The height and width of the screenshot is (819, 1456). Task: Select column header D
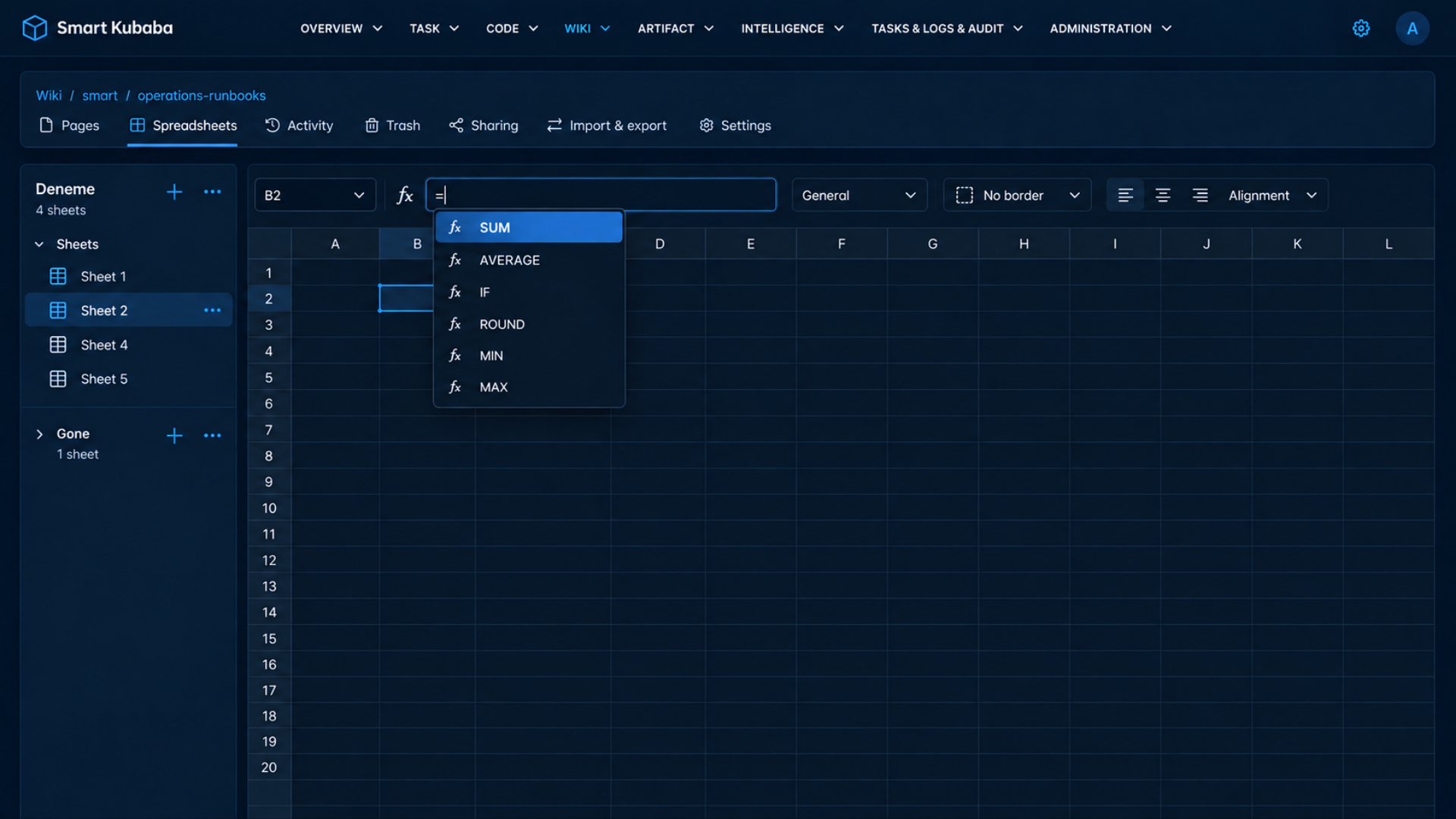659,244
